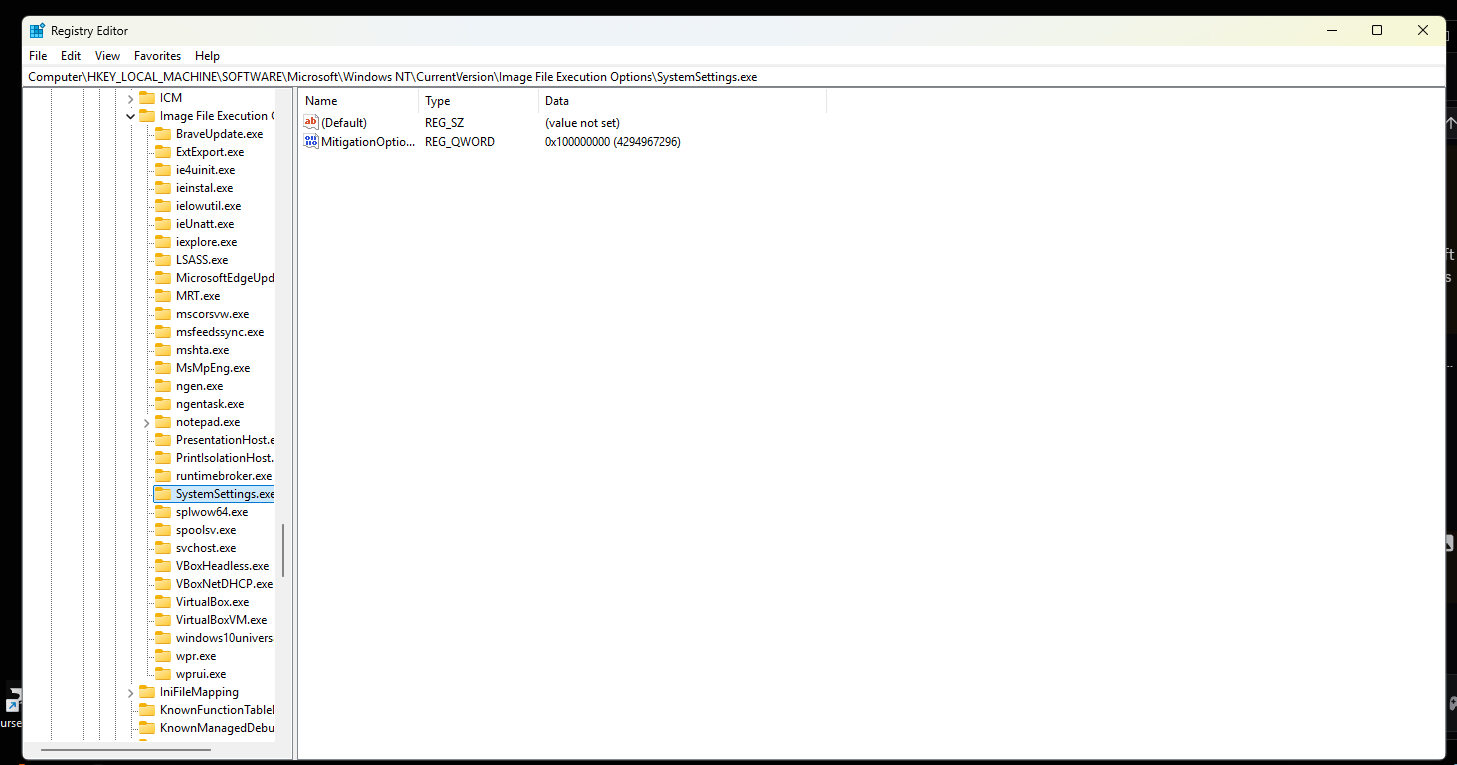Click the (Default) string value icon
Viewport: 1457px width, 765px height.
pyautogui.click(x=311, y=123)
